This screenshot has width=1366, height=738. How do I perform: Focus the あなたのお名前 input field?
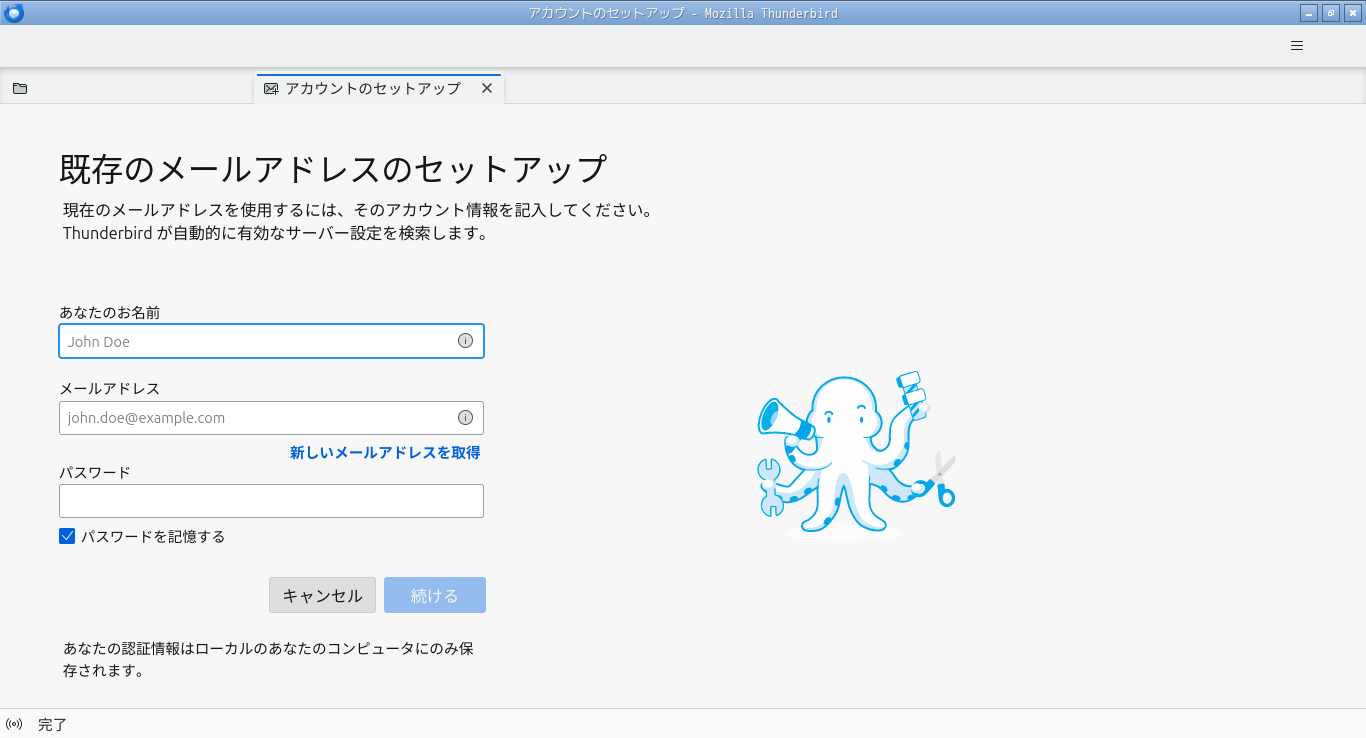point(271,341)
